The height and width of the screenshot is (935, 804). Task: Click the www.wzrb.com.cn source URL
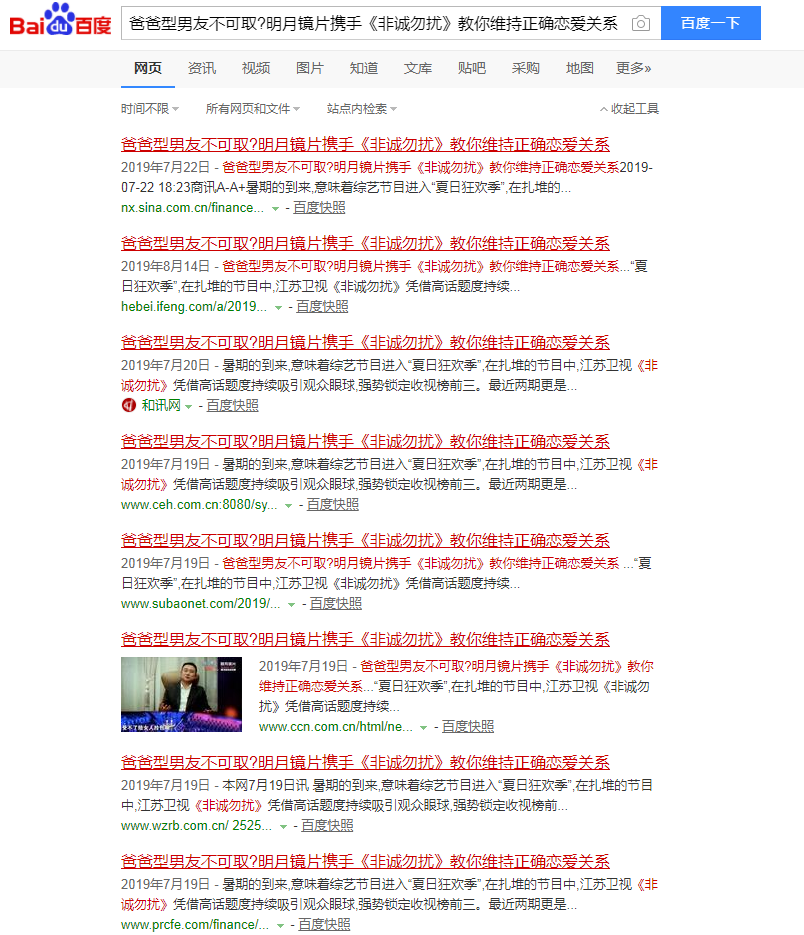[x=196, y=825]
